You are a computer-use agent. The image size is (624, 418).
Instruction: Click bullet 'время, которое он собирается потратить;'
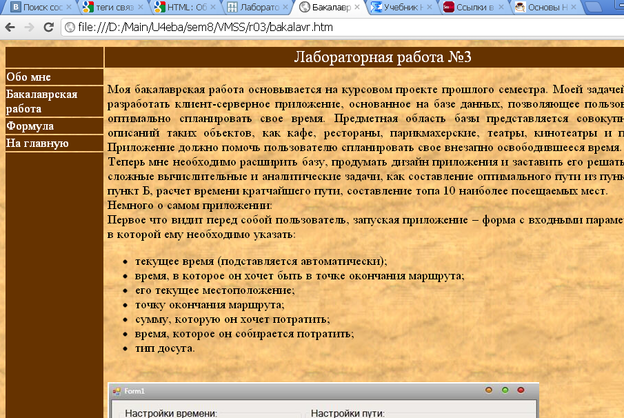click(244, 334)
